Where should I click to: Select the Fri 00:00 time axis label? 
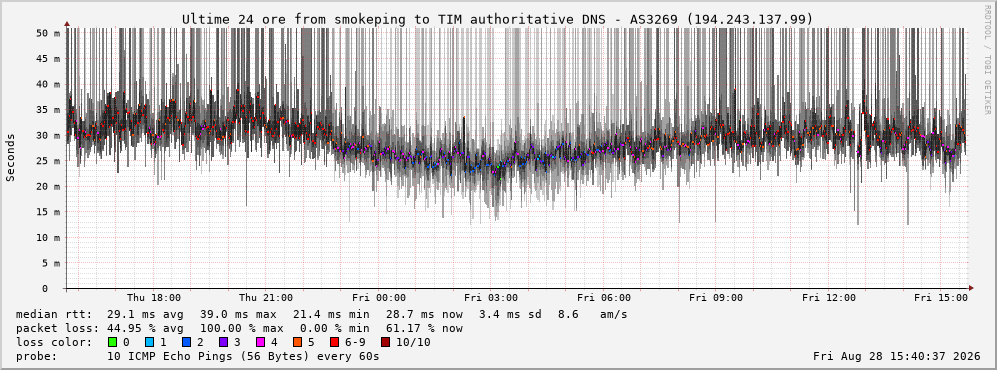pyautogui.click(x=378, y=298)
